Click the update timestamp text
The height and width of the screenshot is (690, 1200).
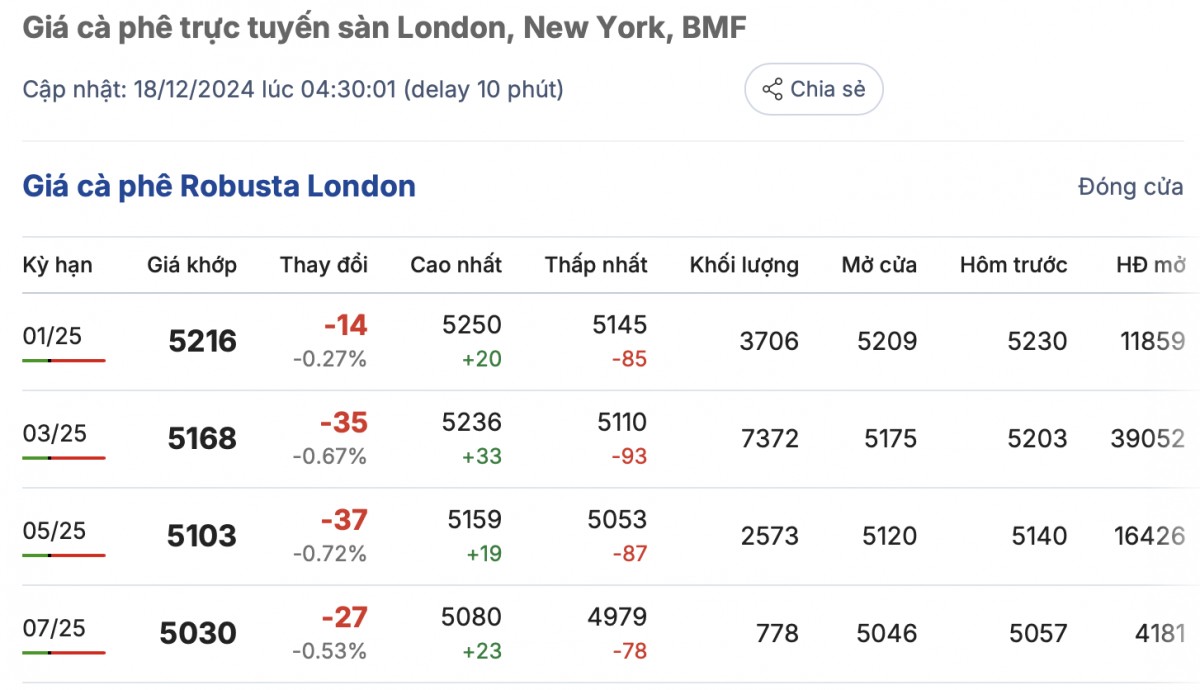click(293, 90)
